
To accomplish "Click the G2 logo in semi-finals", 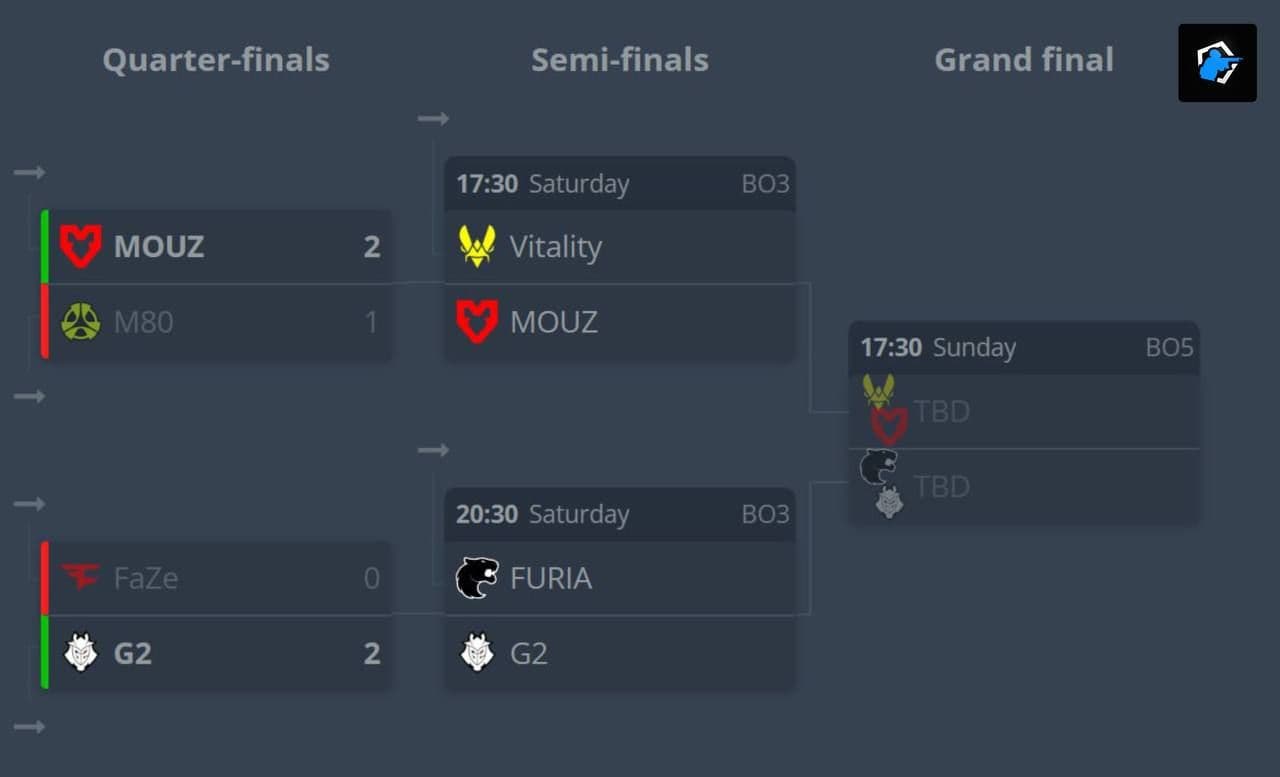I will [477, 653].
